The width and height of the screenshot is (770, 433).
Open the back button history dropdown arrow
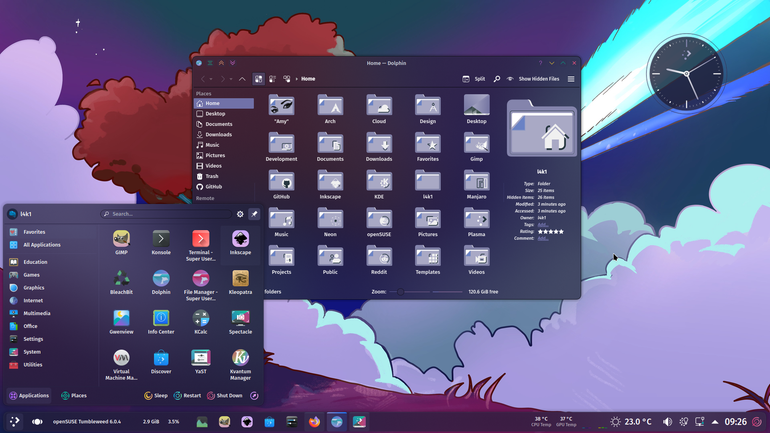(211, 79)
